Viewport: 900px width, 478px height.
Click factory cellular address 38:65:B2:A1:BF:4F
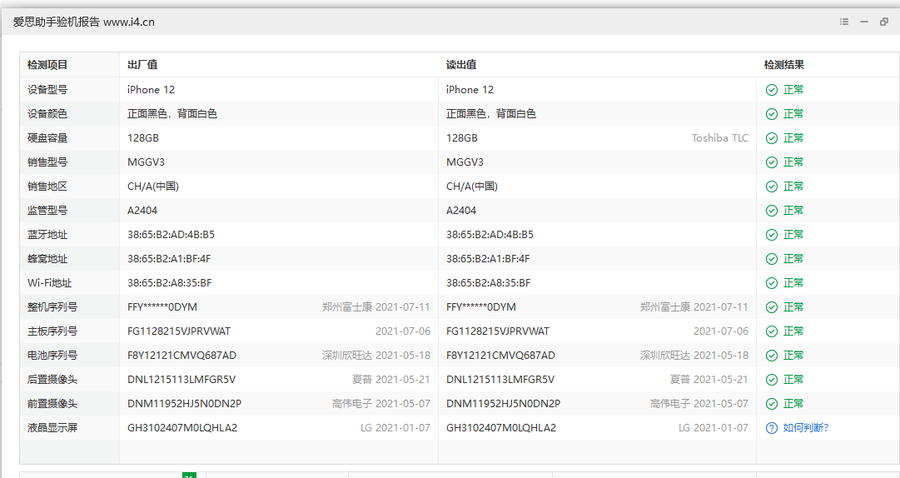(169, 258)
